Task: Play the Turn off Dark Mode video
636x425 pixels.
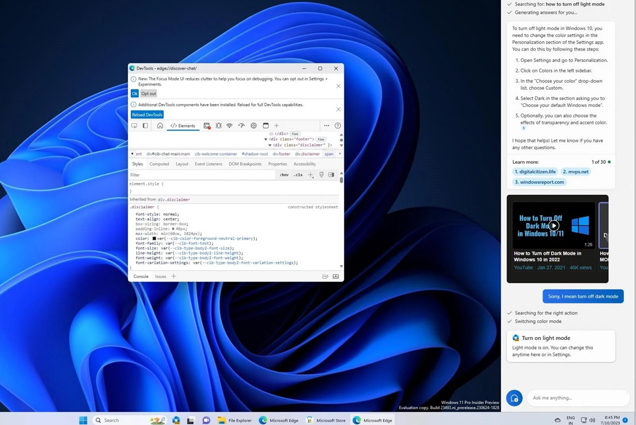Action: pos(554,225)
